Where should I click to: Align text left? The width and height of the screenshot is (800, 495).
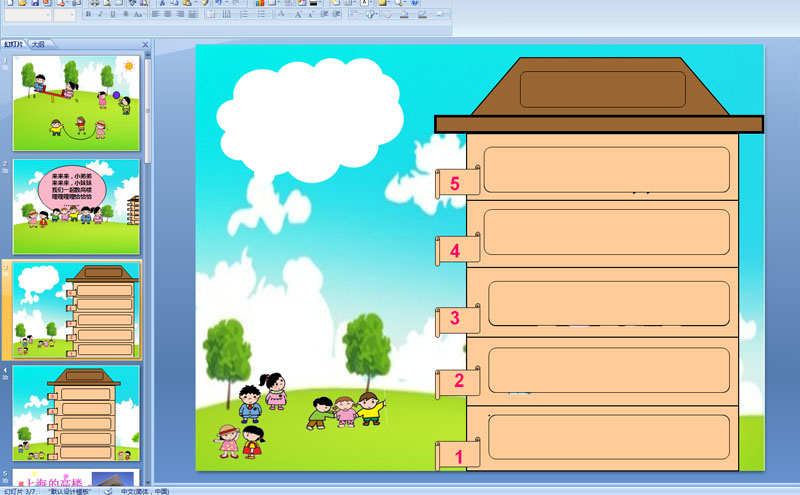pyautogui.click(x=156, y=14)
